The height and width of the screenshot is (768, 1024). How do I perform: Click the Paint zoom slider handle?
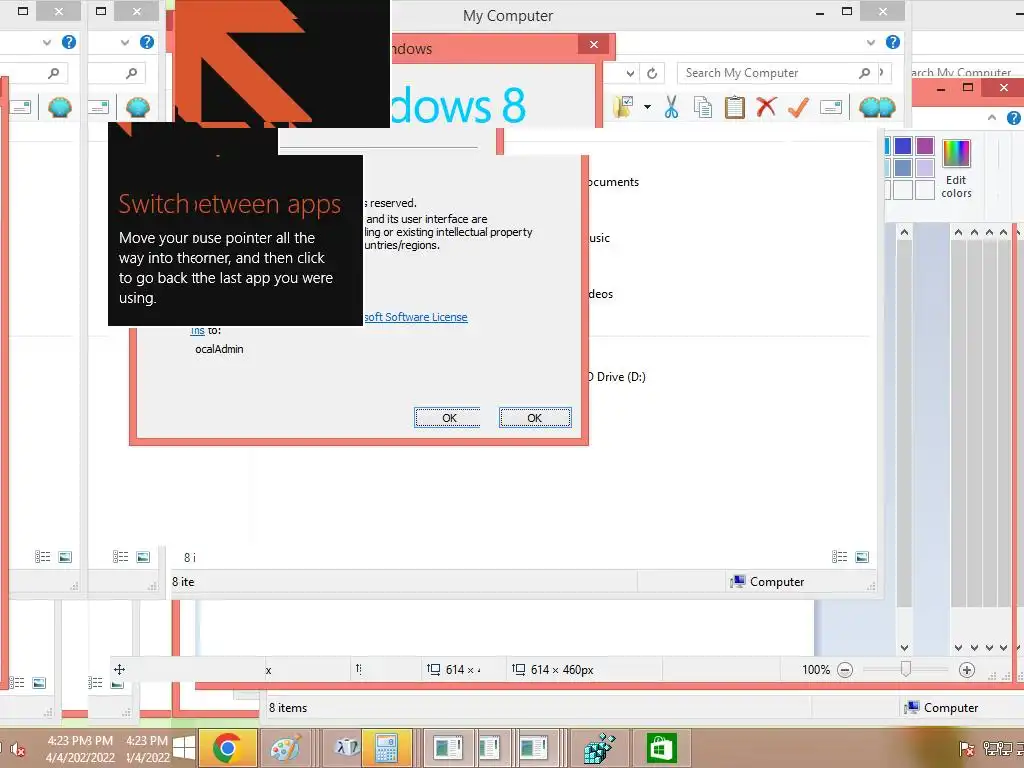coord(906,669)
